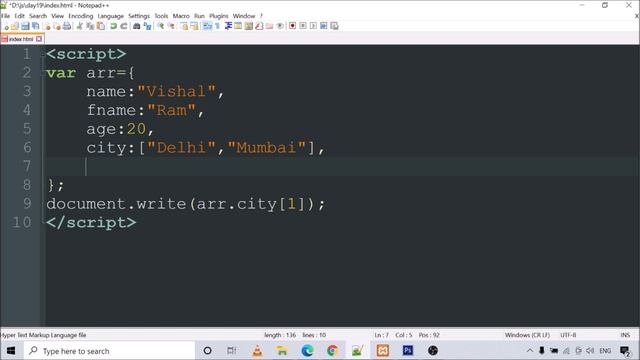Viewport: 640px width, 360px height.
Task: Open VLC from the taskbar
Action: [258, 351]
